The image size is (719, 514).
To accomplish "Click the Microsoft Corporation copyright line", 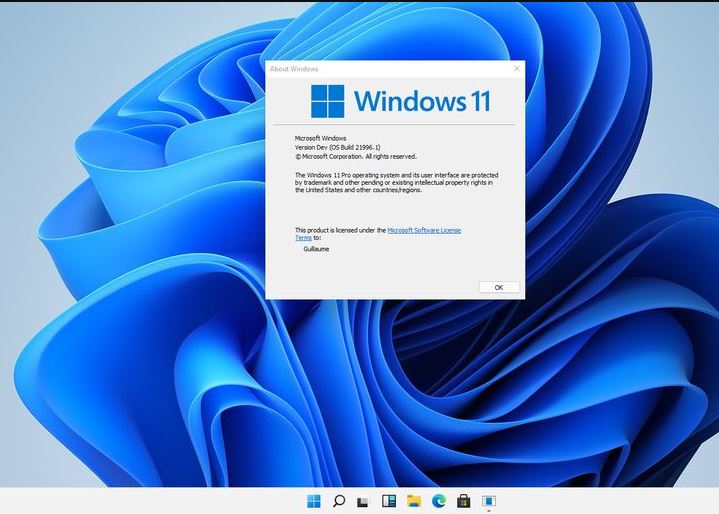I will [x=356, y=156].
